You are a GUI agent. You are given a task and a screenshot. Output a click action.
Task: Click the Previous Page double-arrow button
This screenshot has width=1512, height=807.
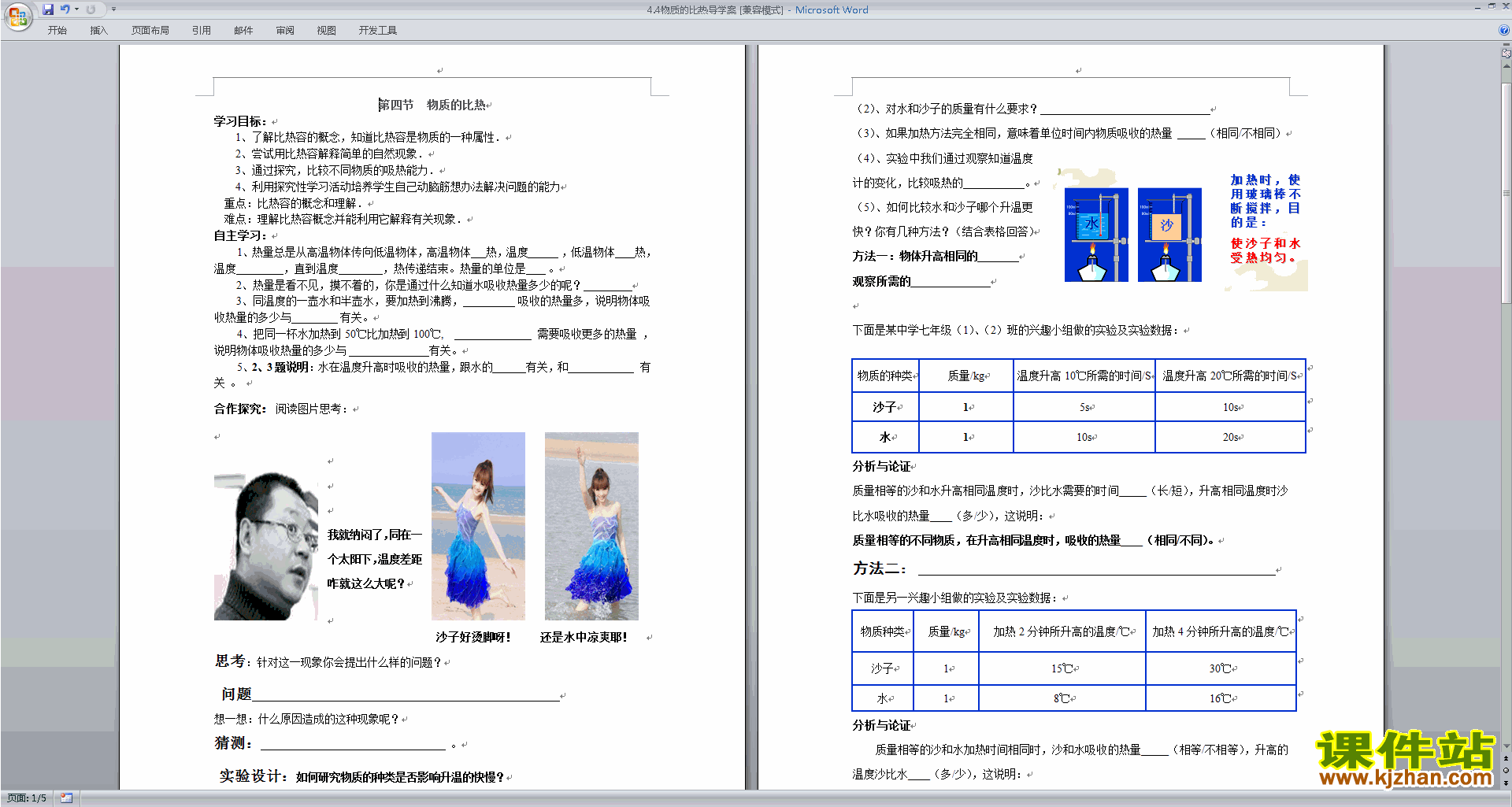pos(1506,758)
